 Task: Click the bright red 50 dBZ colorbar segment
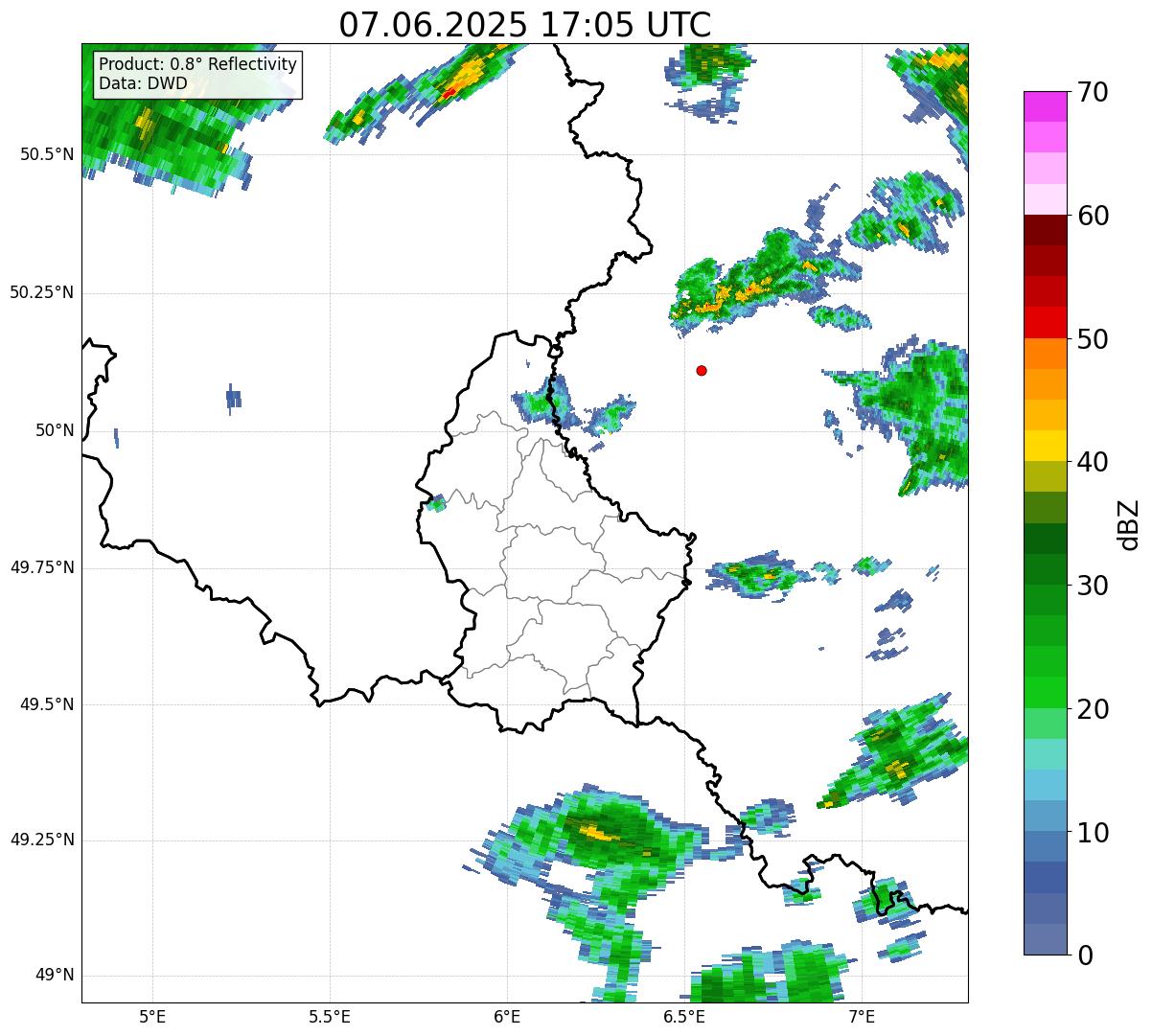click(1046, 323)
